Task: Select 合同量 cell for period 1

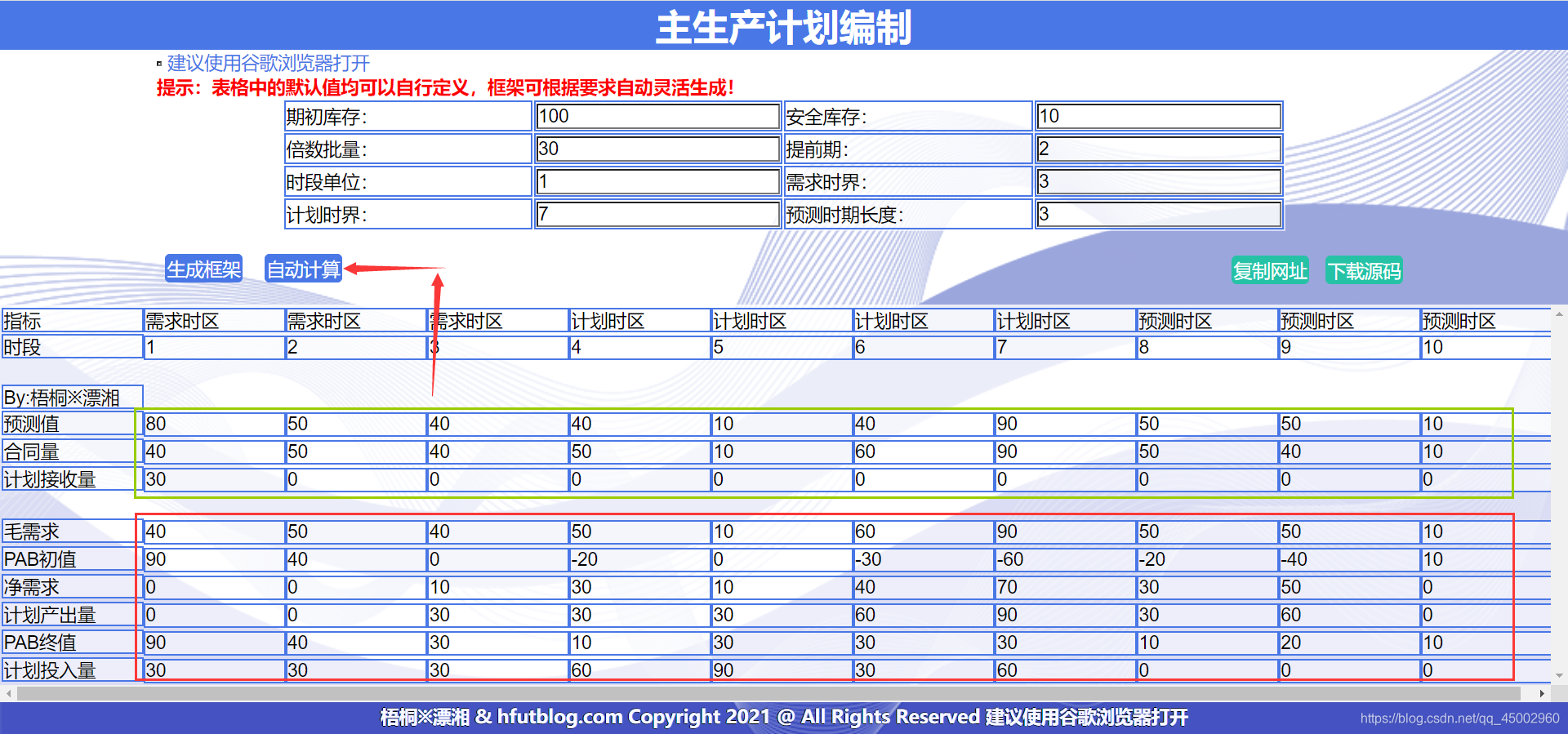Action: [x=214, y=452]
